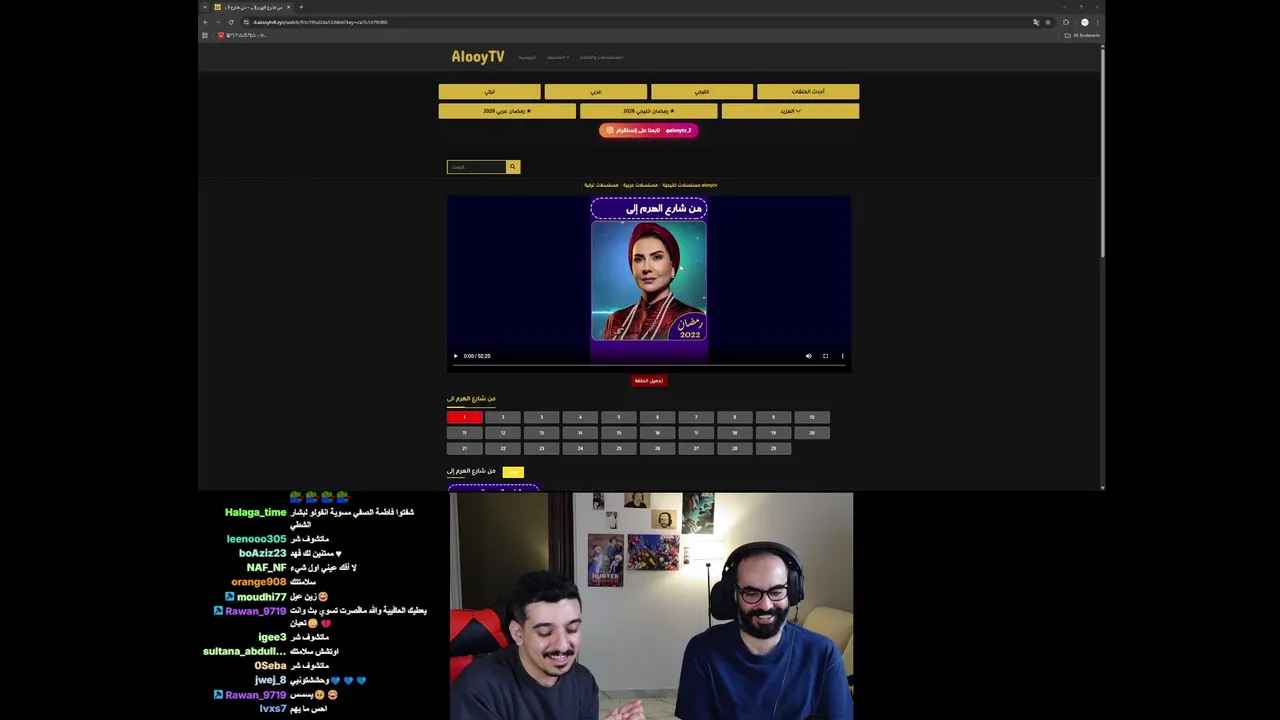
Task: Open video fullscreen mode
Action: pyautogui.click(x=825, y=356)
